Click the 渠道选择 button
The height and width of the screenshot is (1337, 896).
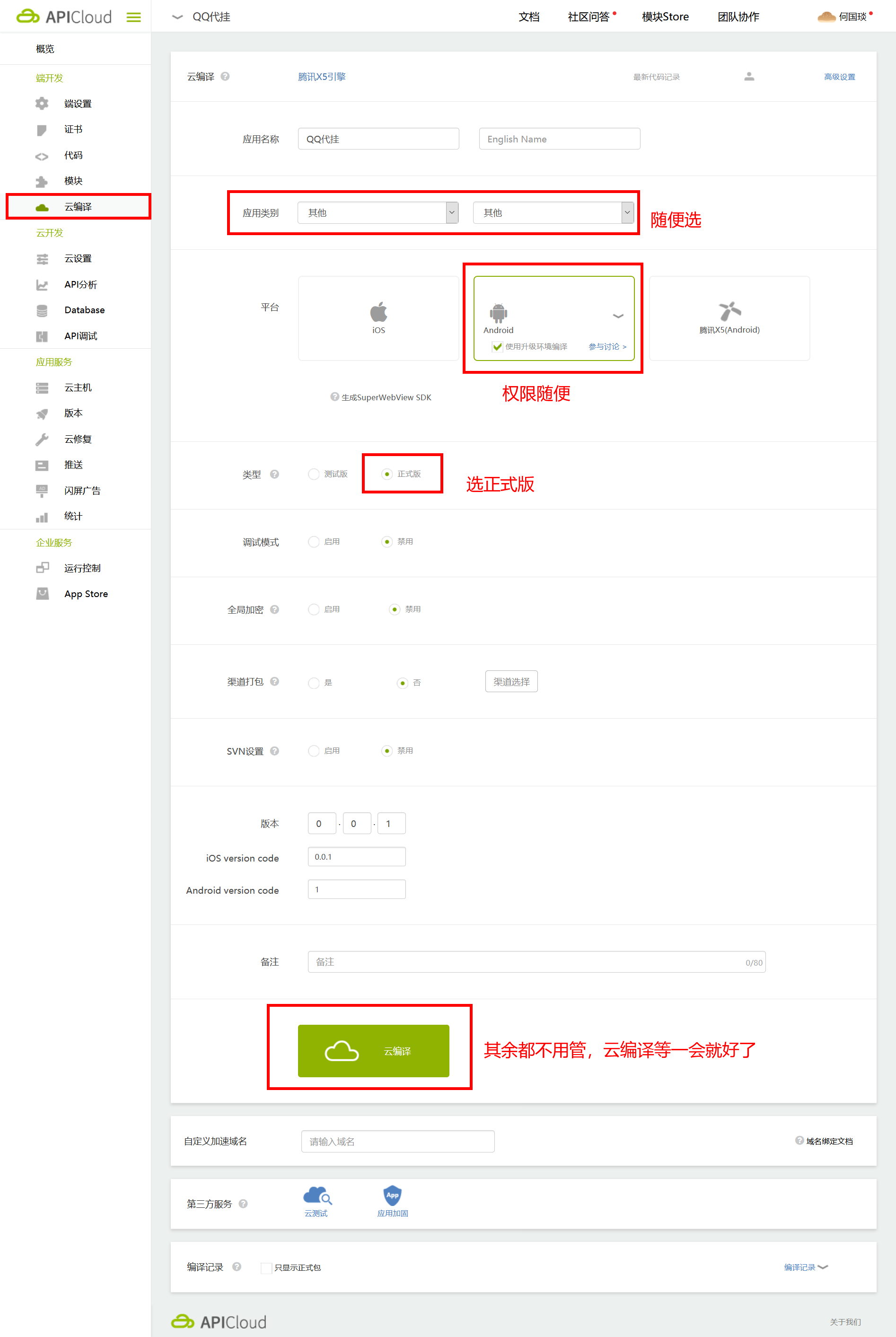(x=511, y=682)
